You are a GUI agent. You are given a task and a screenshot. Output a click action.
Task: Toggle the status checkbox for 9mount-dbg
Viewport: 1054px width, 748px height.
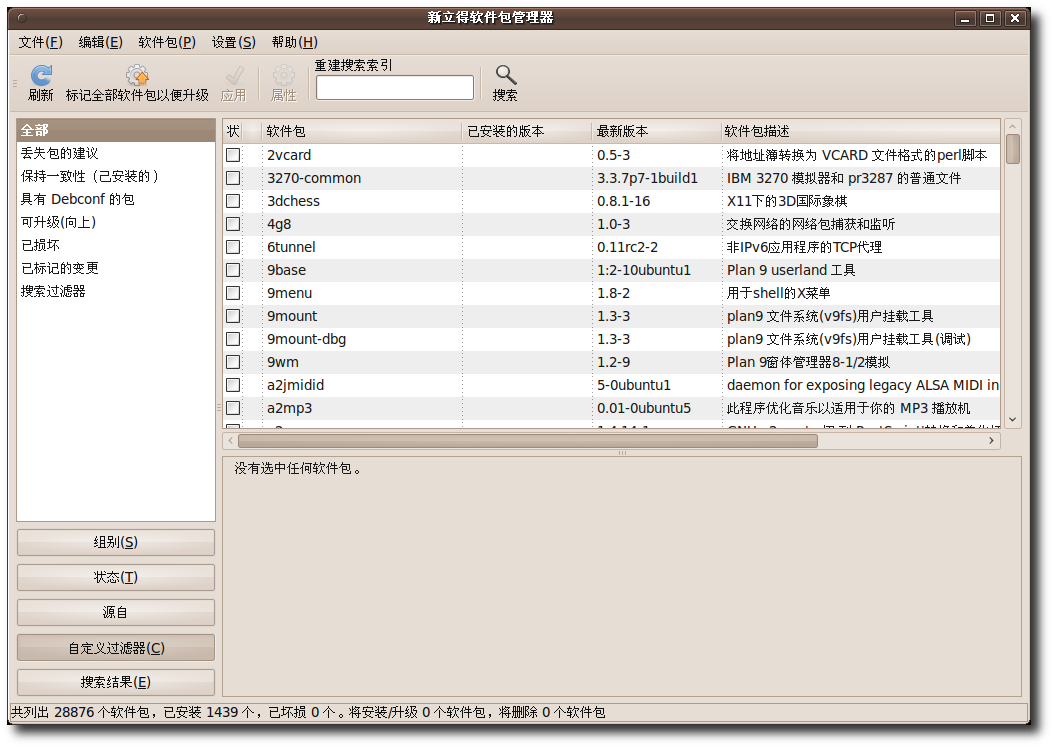tap(233, 339)
